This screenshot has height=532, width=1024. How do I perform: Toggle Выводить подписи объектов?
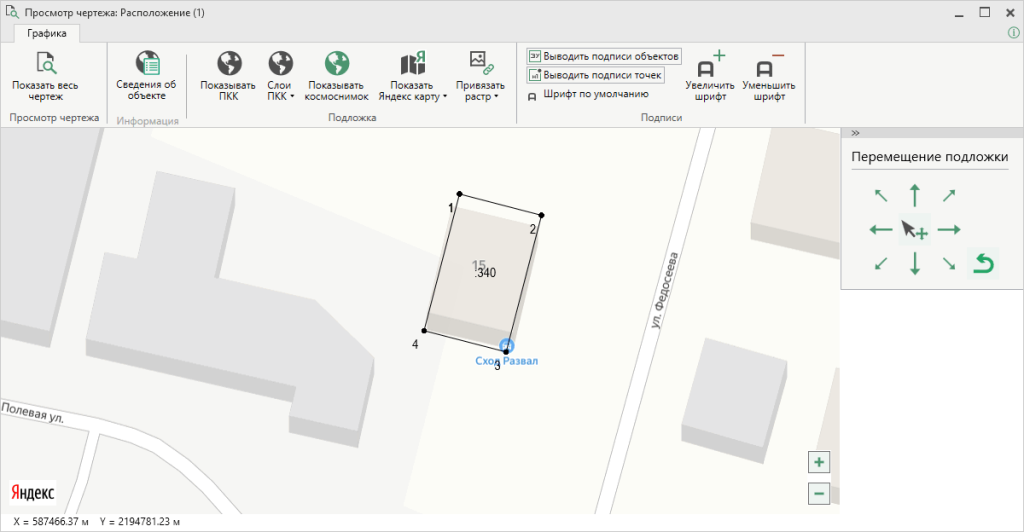(x=604, y=56)
